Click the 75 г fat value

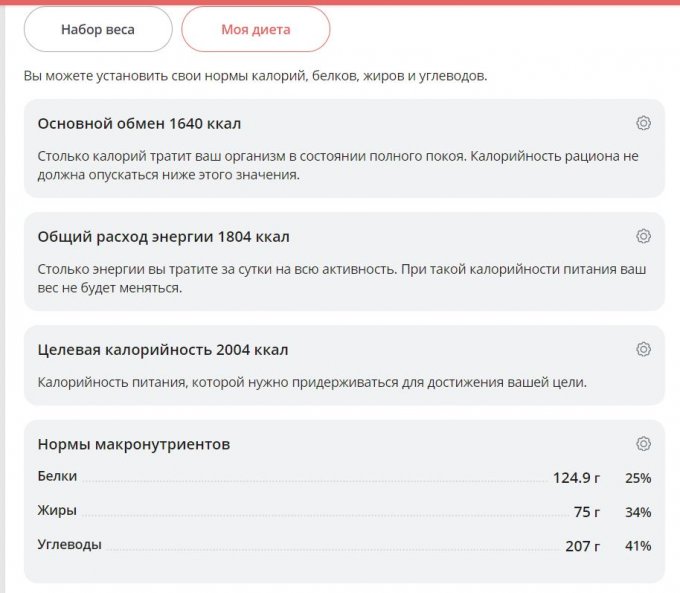pyautogui.click(x=586, y=512)
